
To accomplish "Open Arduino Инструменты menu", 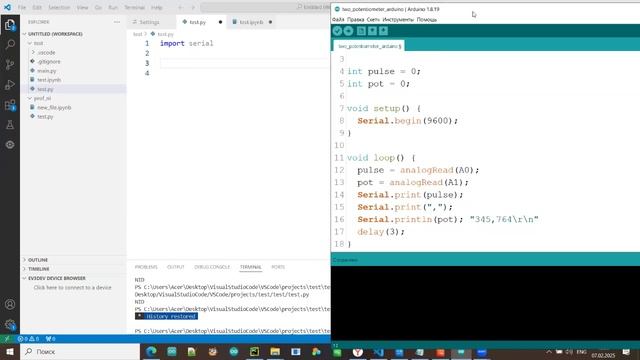I will pyautogui.click(x=398, y=20).
